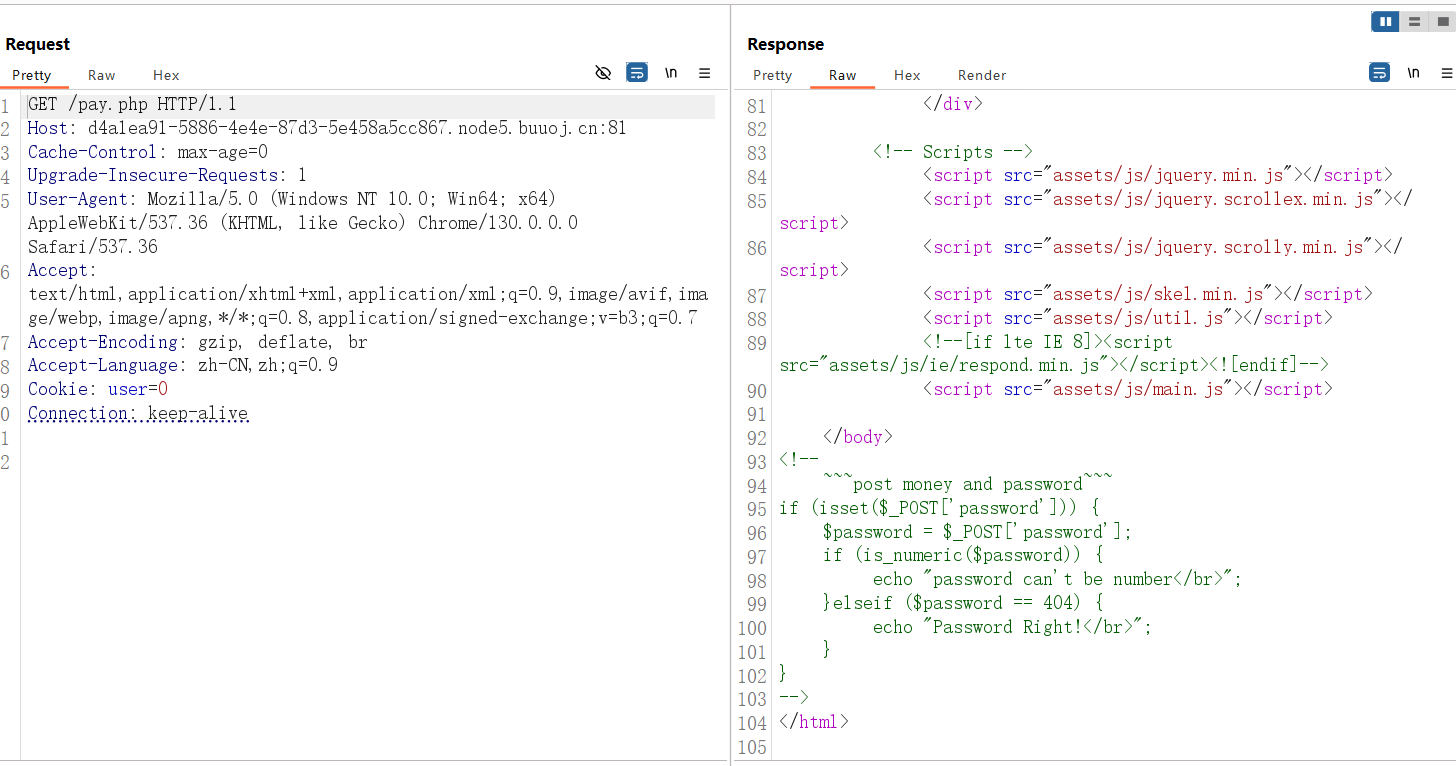Toggle word wrap in the Response panel

pos(1378,73)
